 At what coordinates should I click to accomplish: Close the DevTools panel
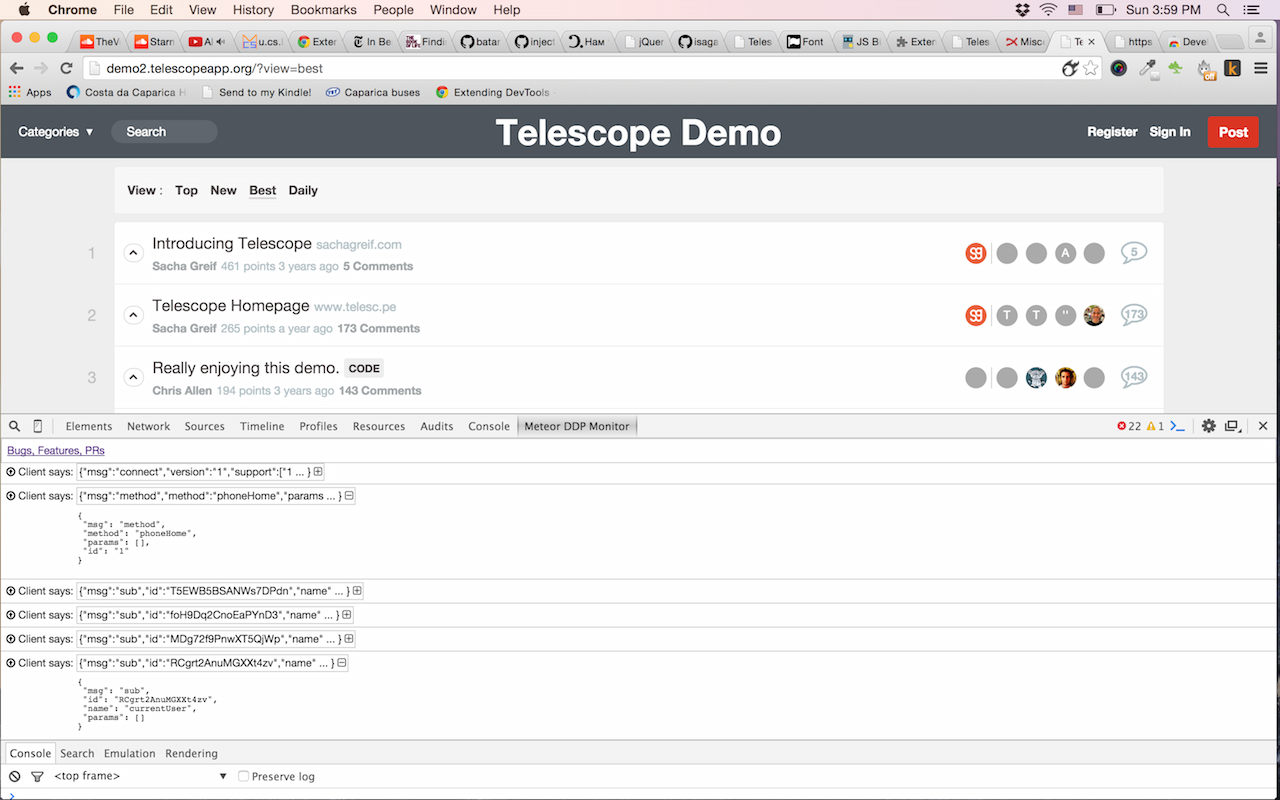tap(1263, 426)
